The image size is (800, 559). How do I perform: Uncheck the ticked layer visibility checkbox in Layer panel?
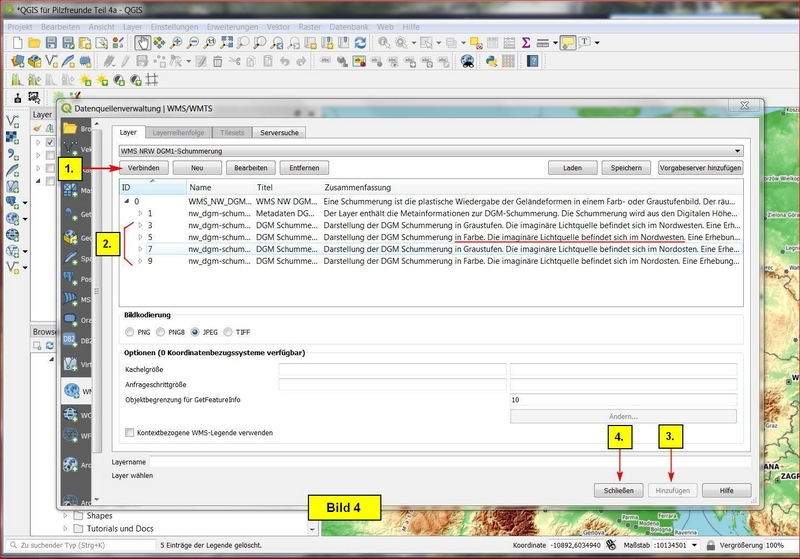50,142
